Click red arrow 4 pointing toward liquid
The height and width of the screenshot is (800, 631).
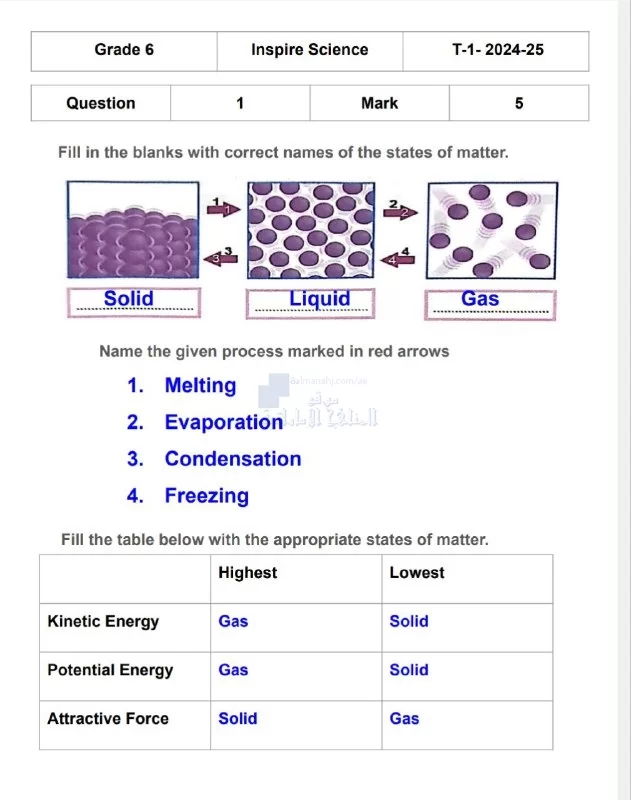click(398, 259)
